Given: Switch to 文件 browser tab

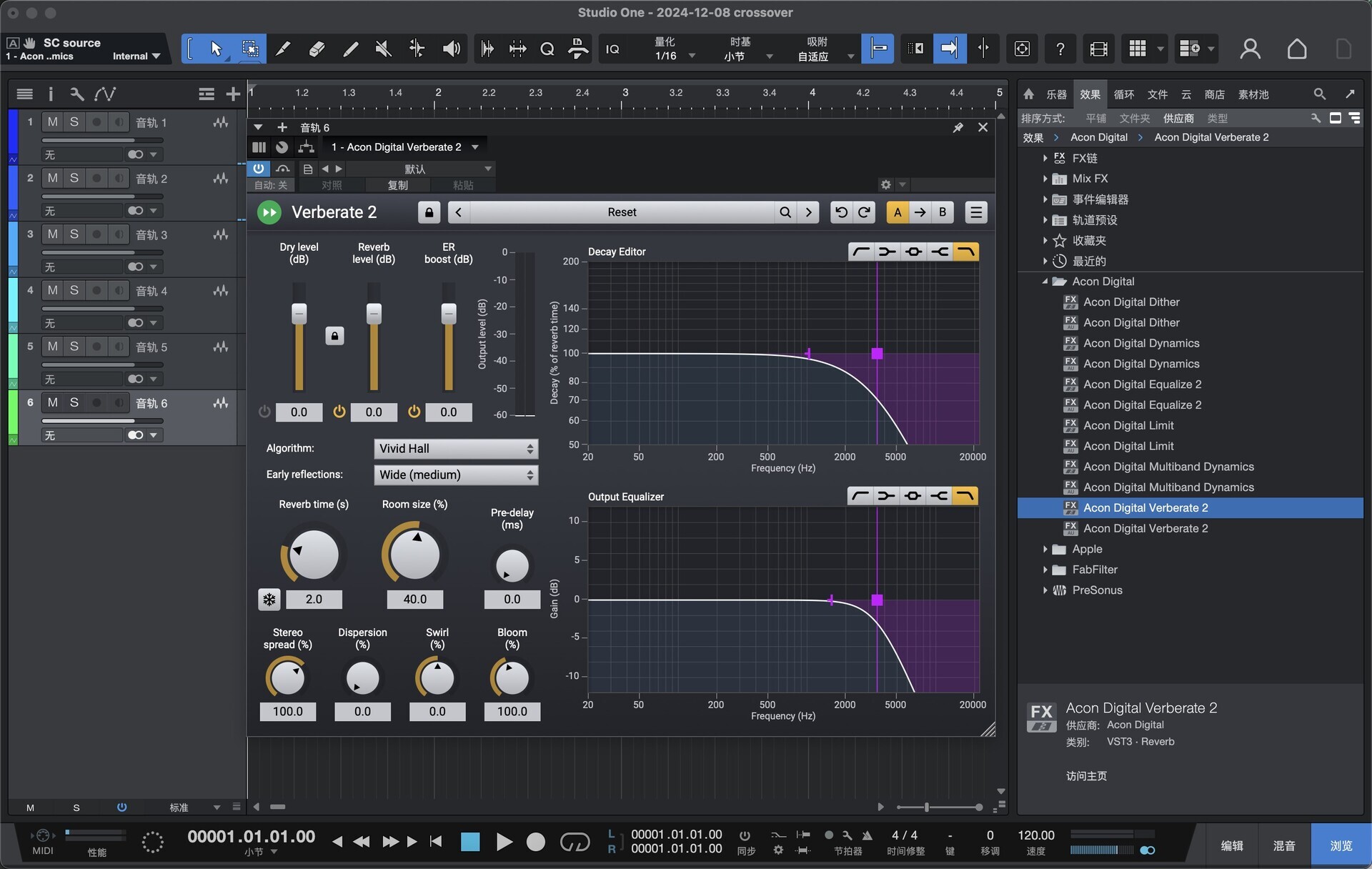Looking at the screenshot, I should click(x=1158, y=94).
